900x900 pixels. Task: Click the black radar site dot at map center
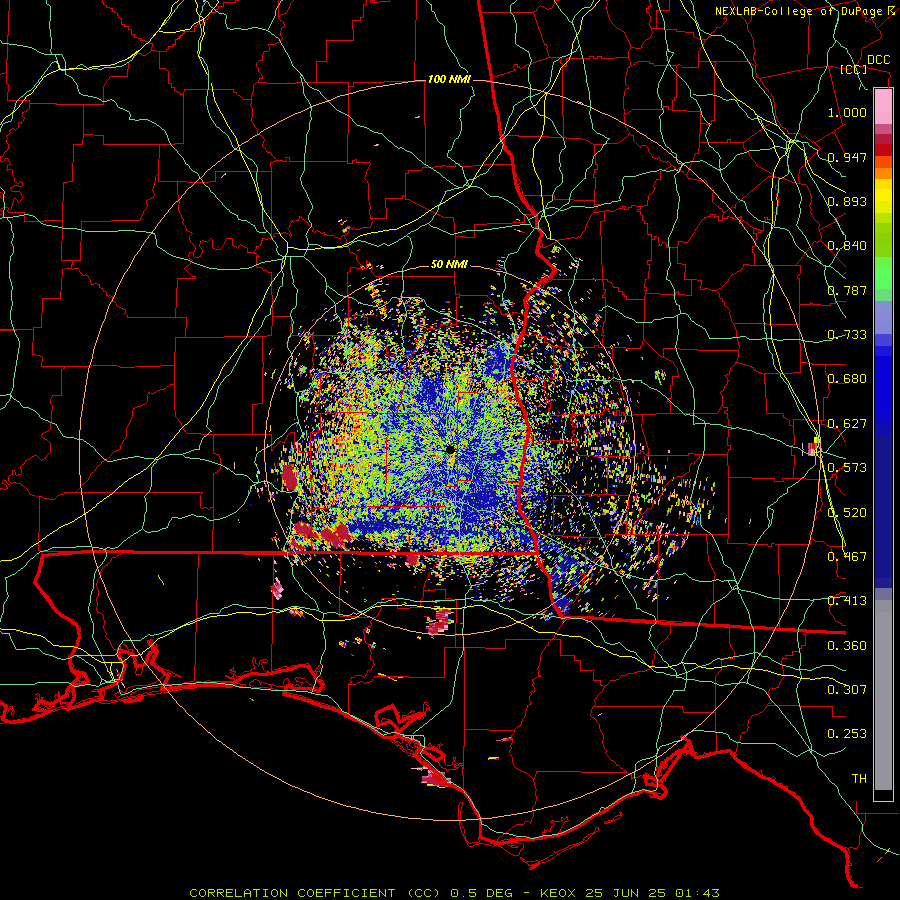(451, 449)
